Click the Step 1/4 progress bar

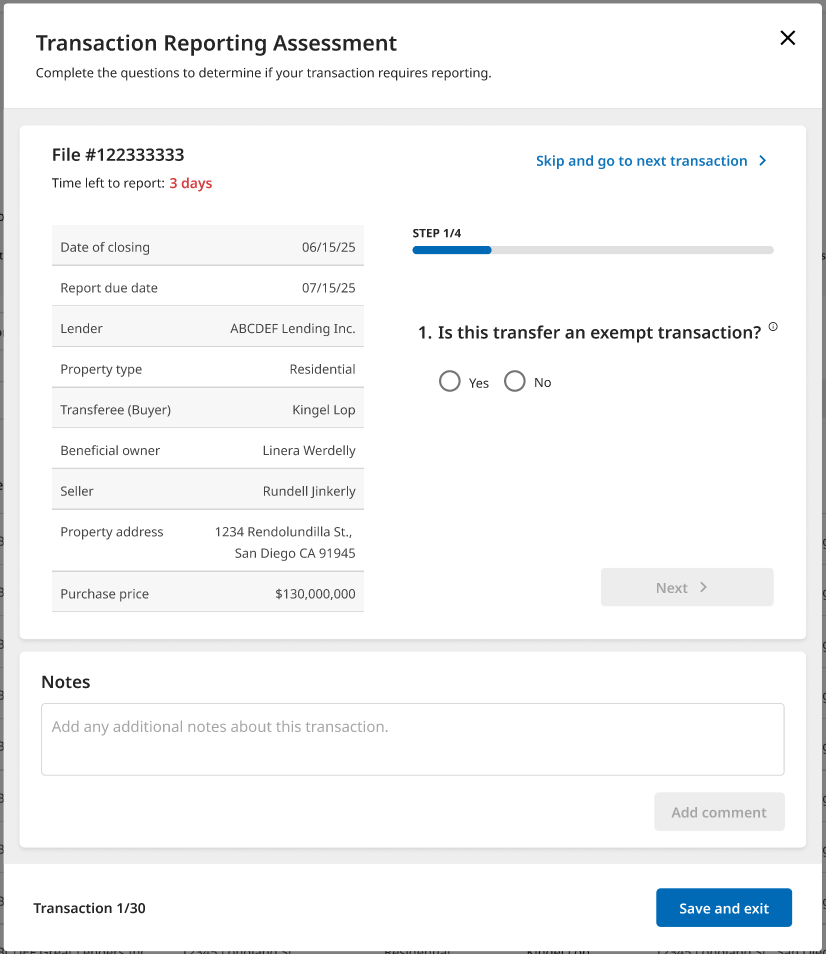pyautogui.click(x=592, y=250)
